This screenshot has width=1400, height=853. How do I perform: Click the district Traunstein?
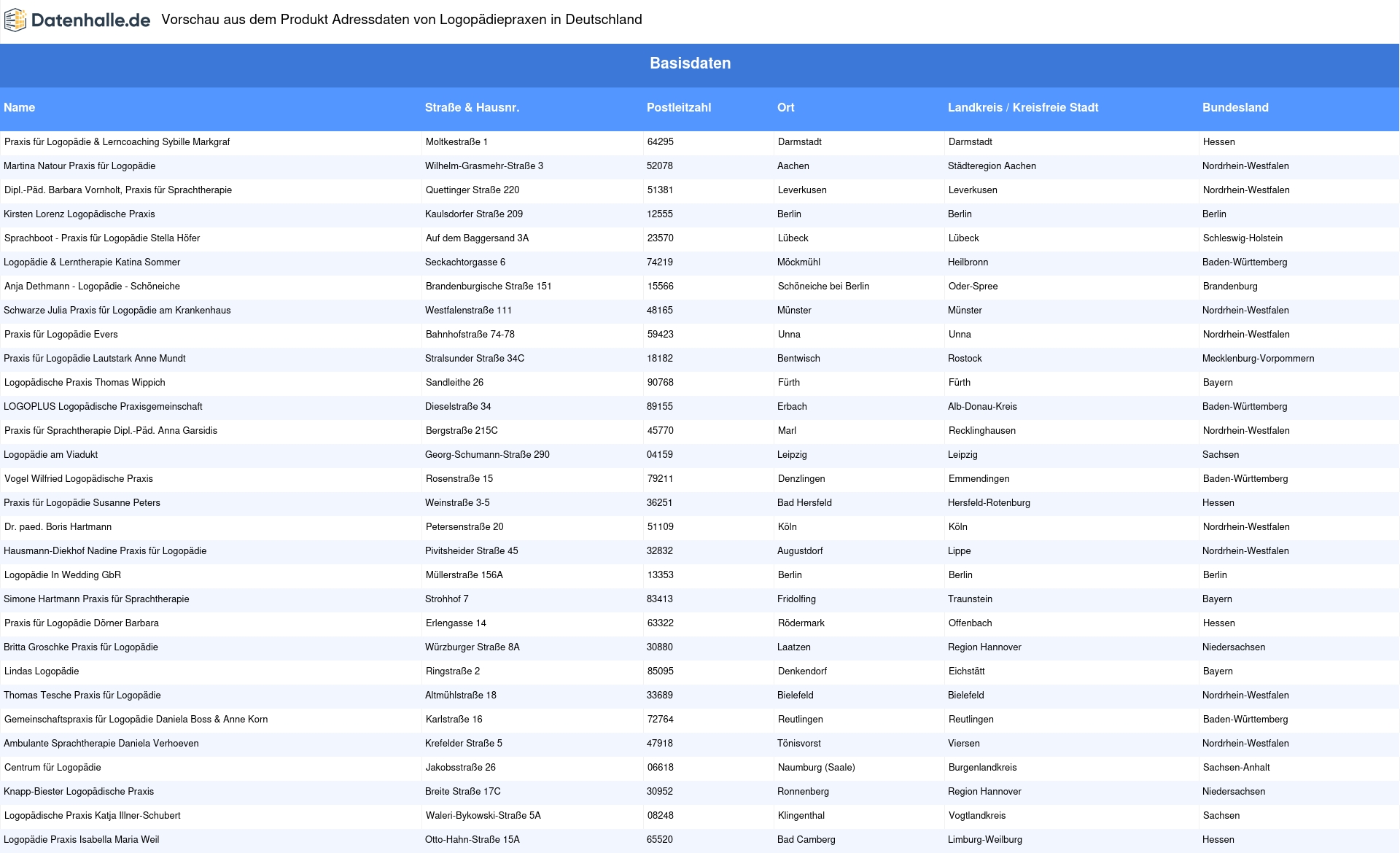click(x=970, y=599)
